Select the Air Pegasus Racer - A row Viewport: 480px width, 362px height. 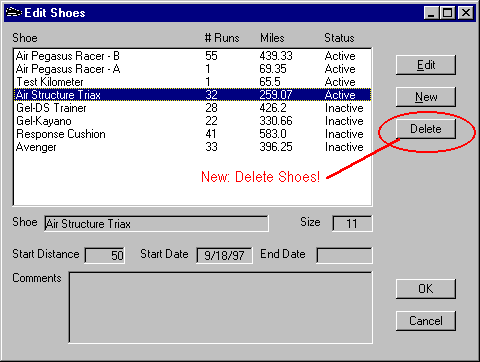(x=192, y=69)
